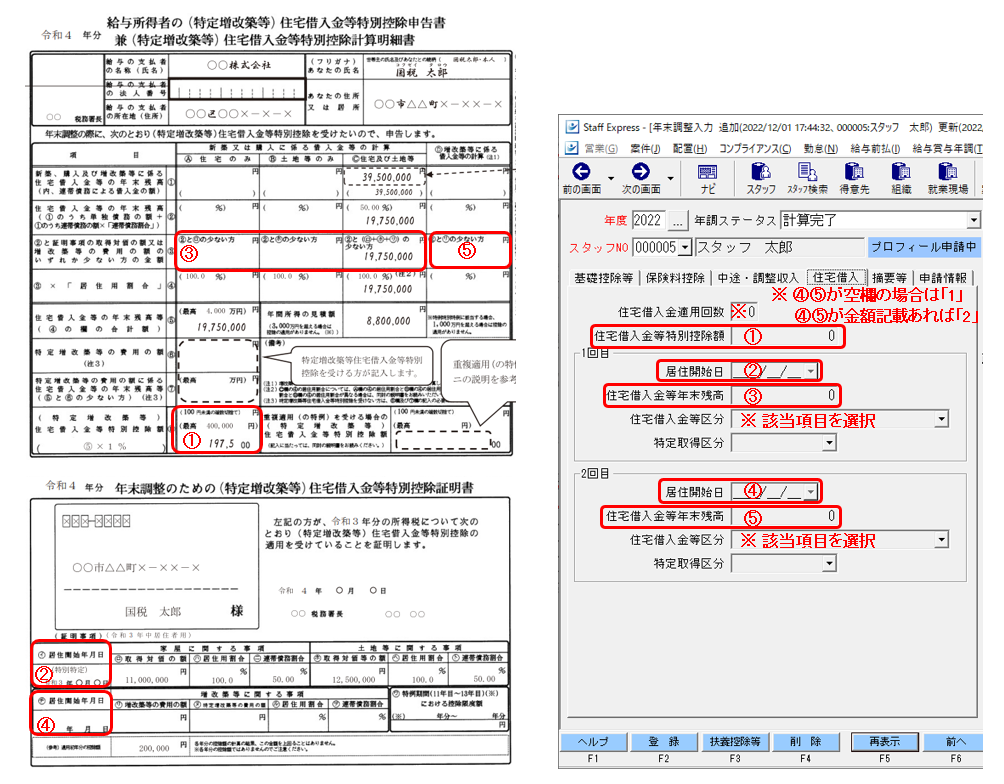
Task: Click the ヘルプ F1 button
Action: 593,742
